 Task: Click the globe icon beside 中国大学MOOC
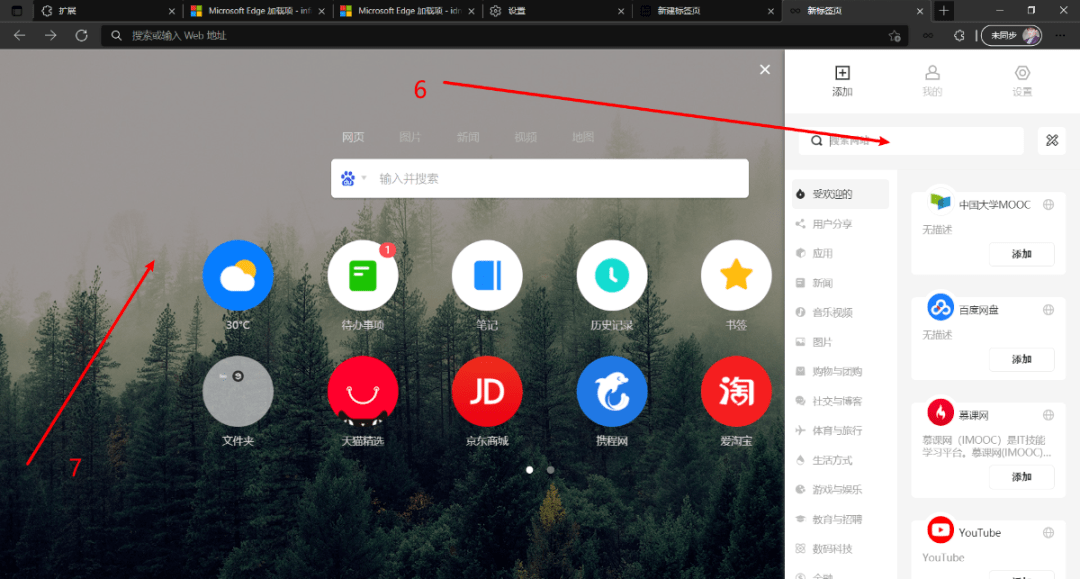[x=1048, y=204]
